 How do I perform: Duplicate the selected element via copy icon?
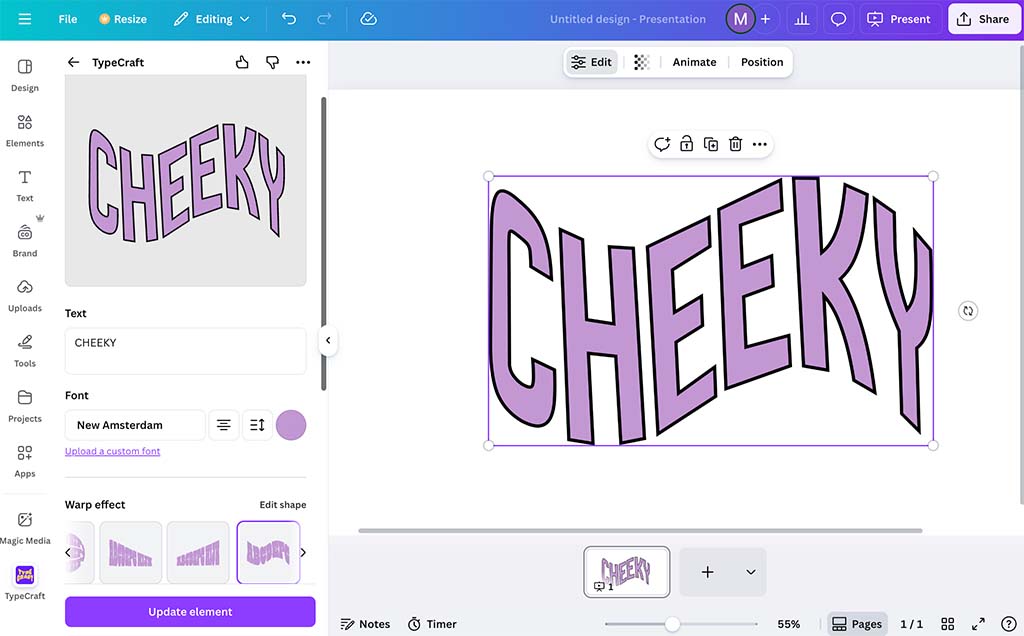[x=711, y=143]
